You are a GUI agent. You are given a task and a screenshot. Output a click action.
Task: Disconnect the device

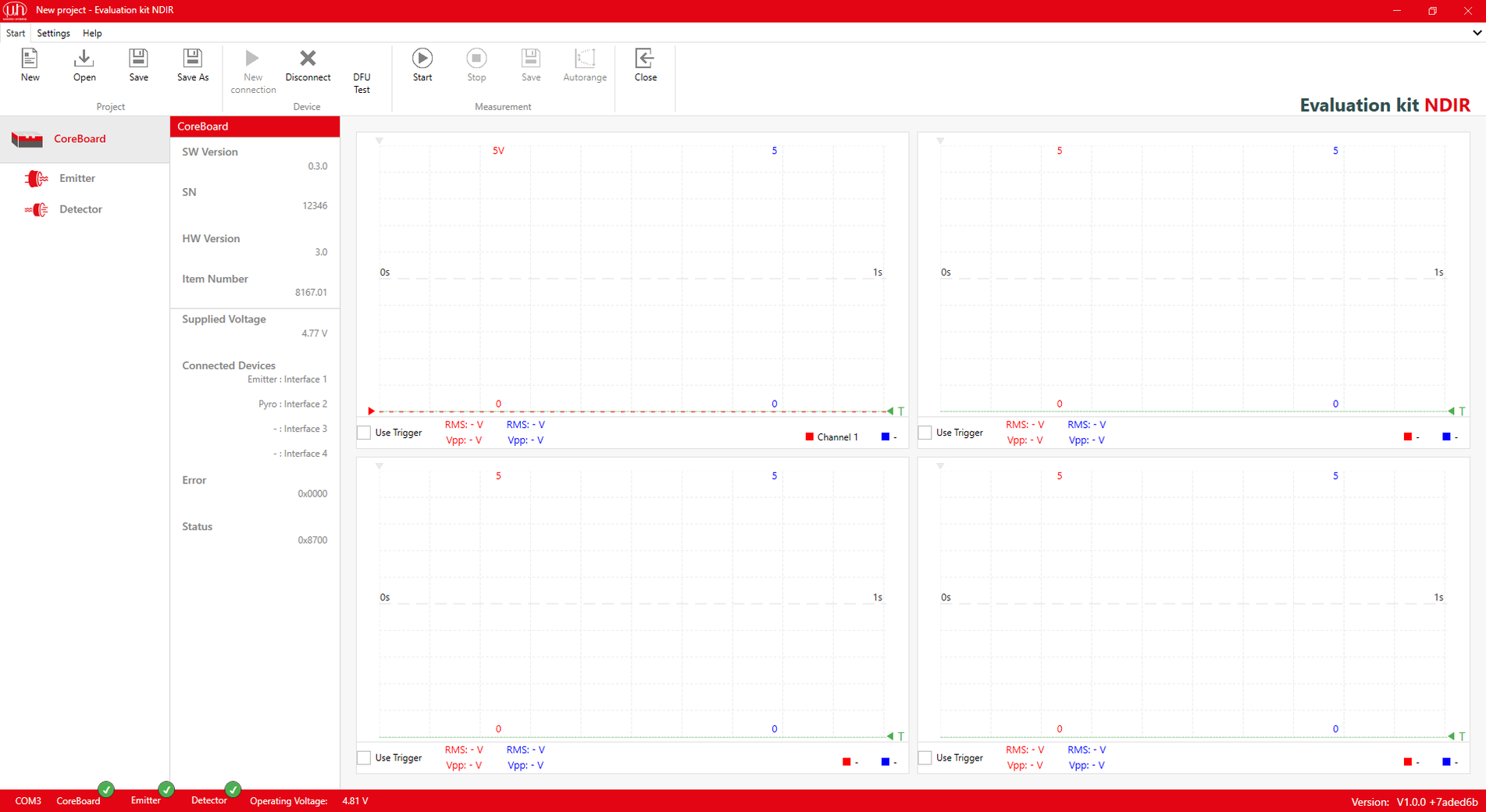(307, 66)
